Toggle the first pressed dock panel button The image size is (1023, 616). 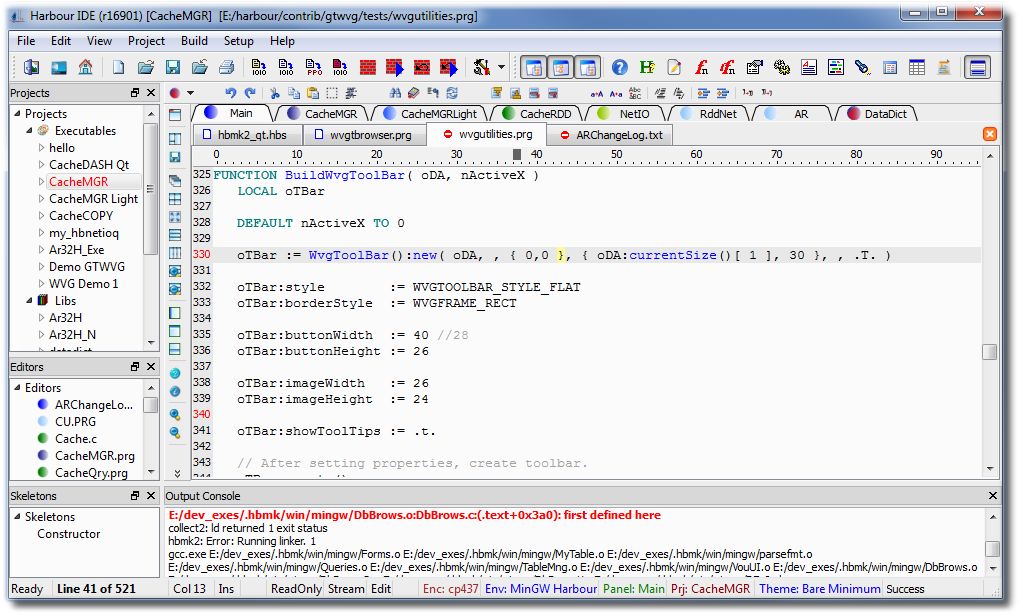pyautogui.click(x=534, y=68)
